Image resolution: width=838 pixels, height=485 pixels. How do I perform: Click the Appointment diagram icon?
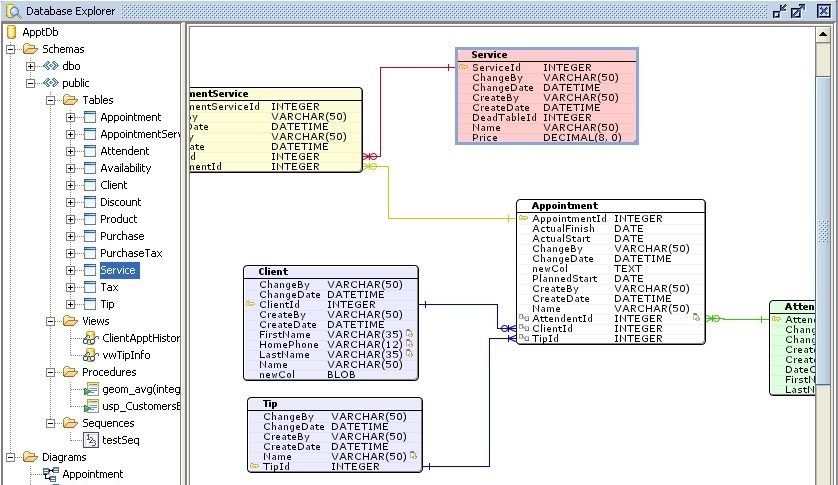point(51,474)
